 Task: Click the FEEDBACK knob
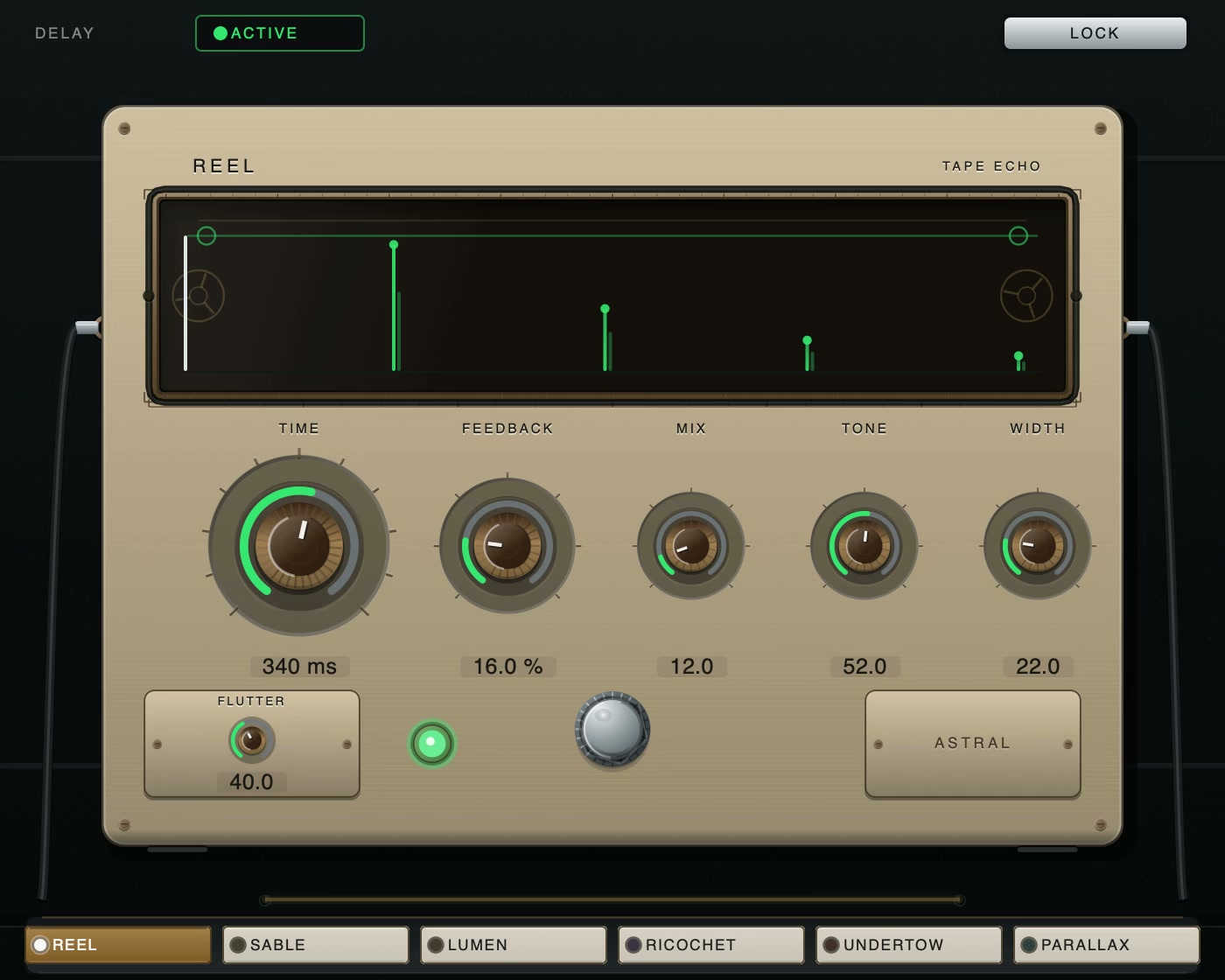(507, 546)
